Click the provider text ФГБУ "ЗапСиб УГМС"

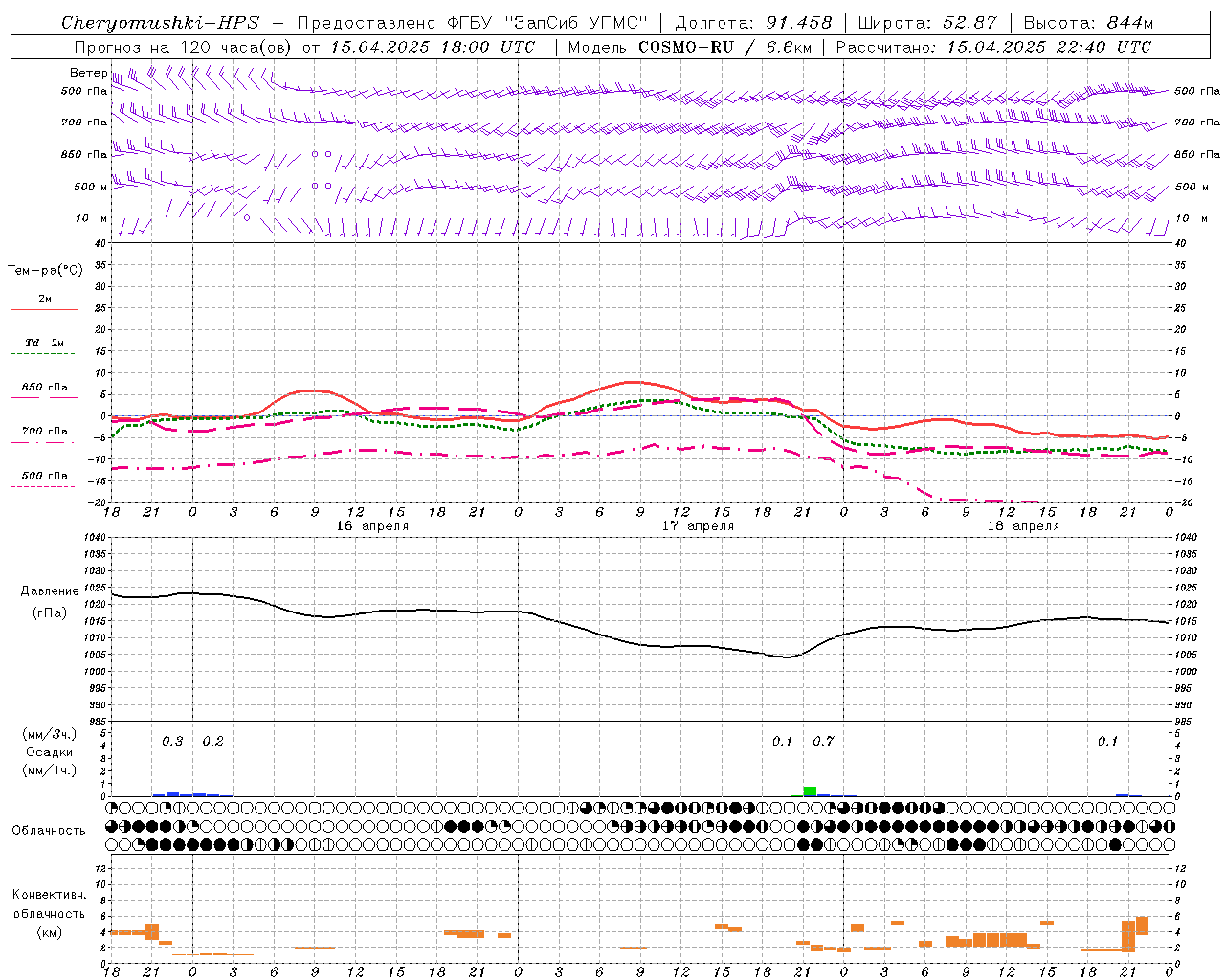tap(548, 23)
